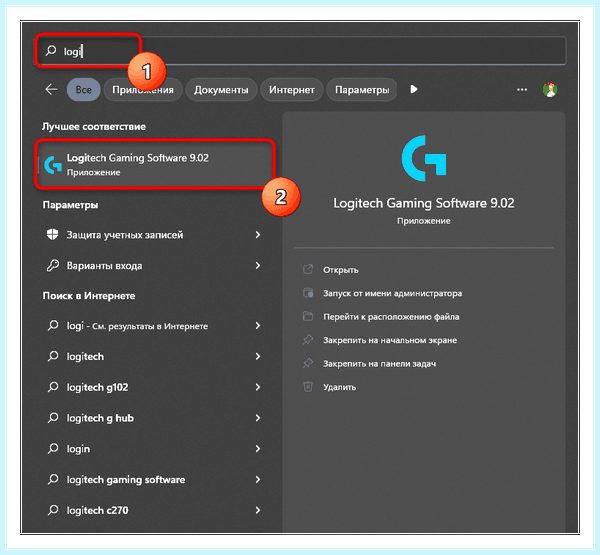This screenshot has width=600, height=555.
Task: Select the 'Все' filter tab
Action: 83,90
